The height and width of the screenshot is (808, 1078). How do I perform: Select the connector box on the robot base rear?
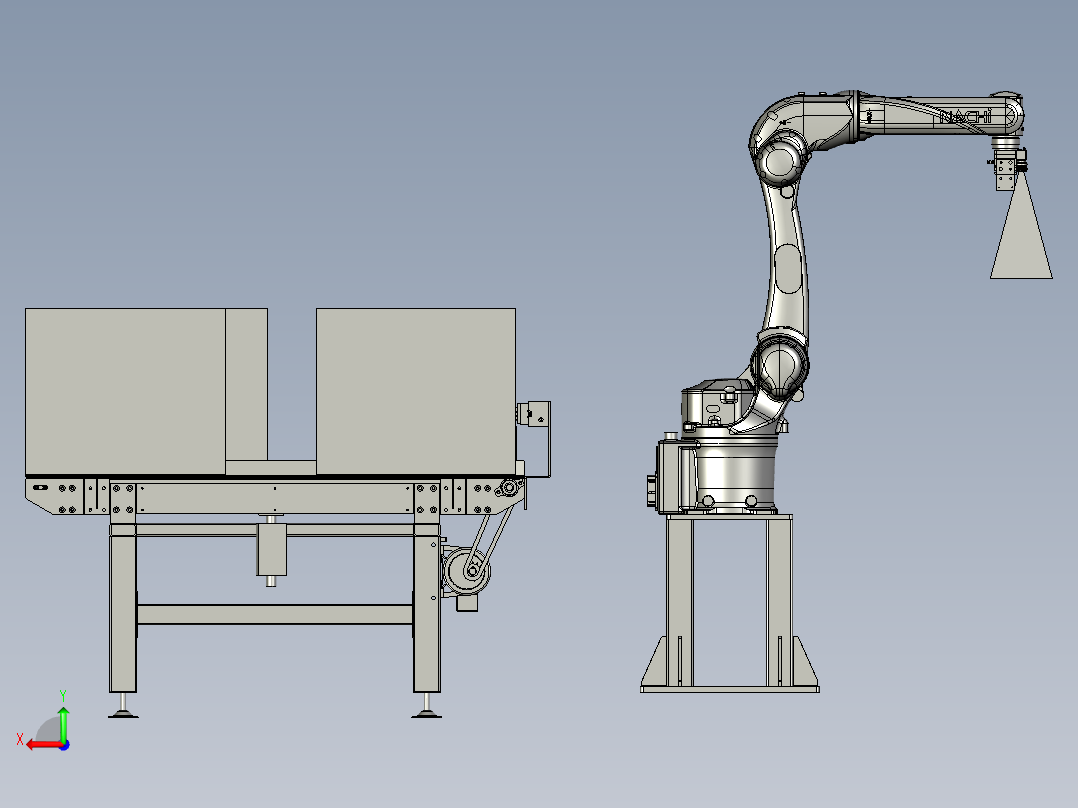click(670, 477)
